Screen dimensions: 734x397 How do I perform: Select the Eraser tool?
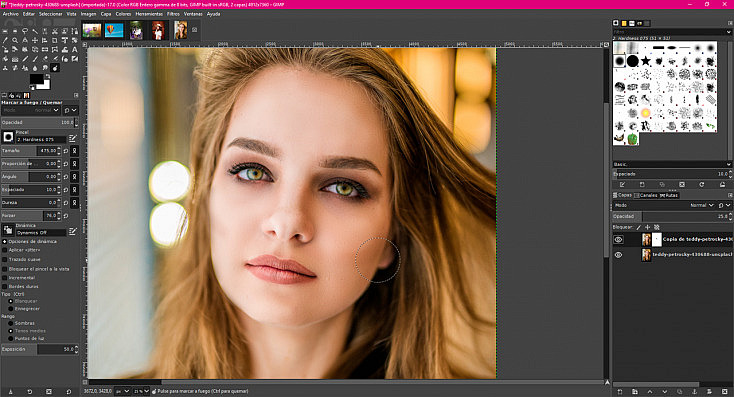tap(45, 59)
